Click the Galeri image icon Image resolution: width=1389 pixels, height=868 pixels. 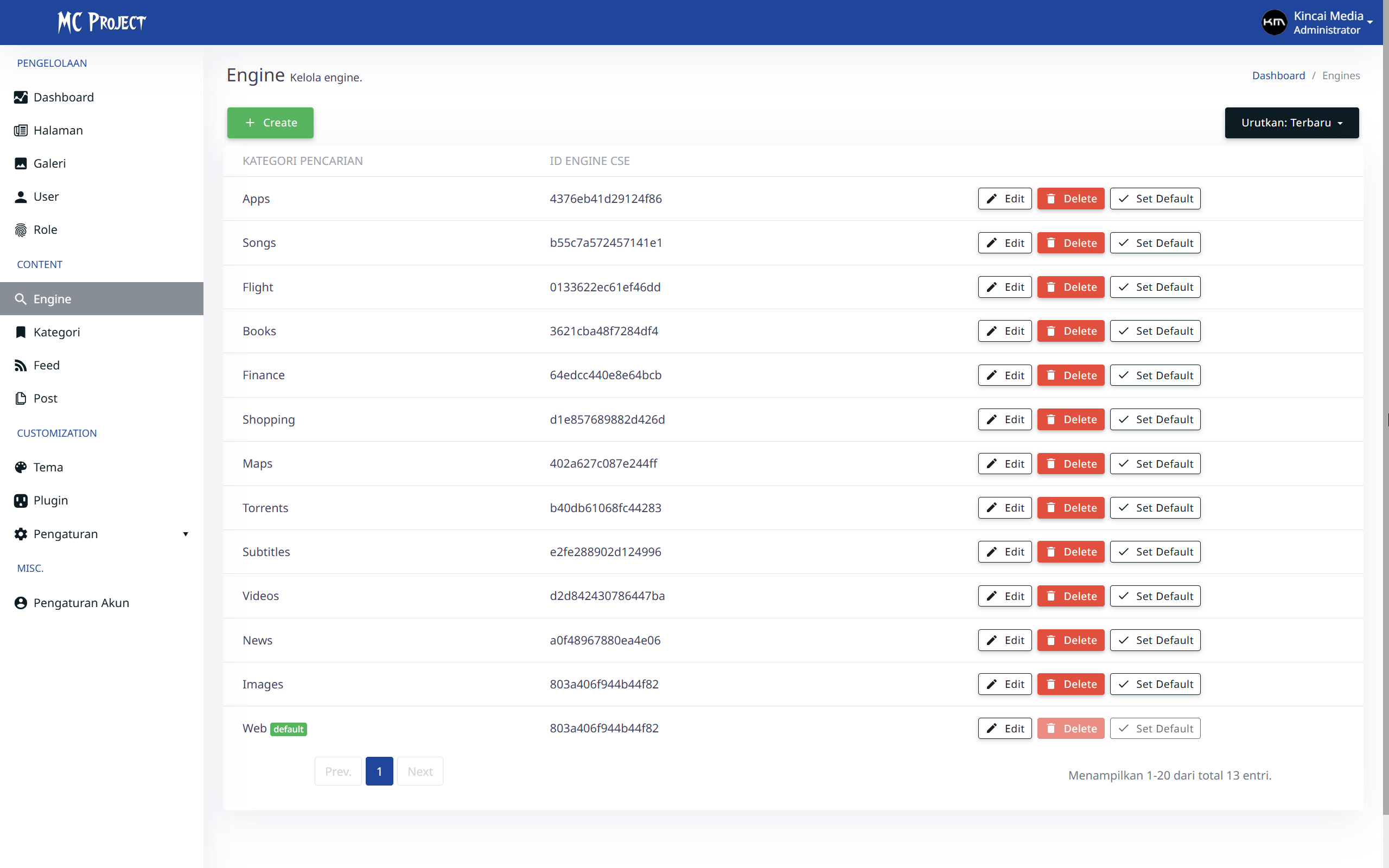[21, 163]
